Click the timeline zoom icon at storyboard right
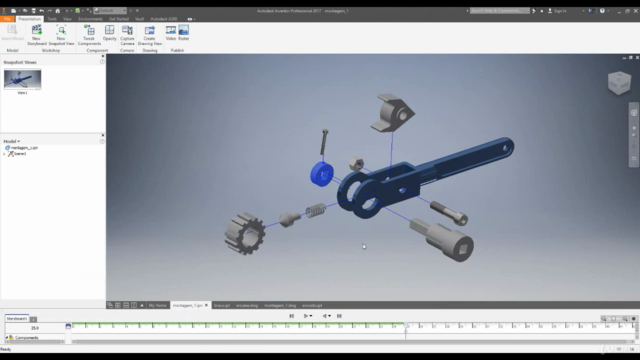 [603, 318]
